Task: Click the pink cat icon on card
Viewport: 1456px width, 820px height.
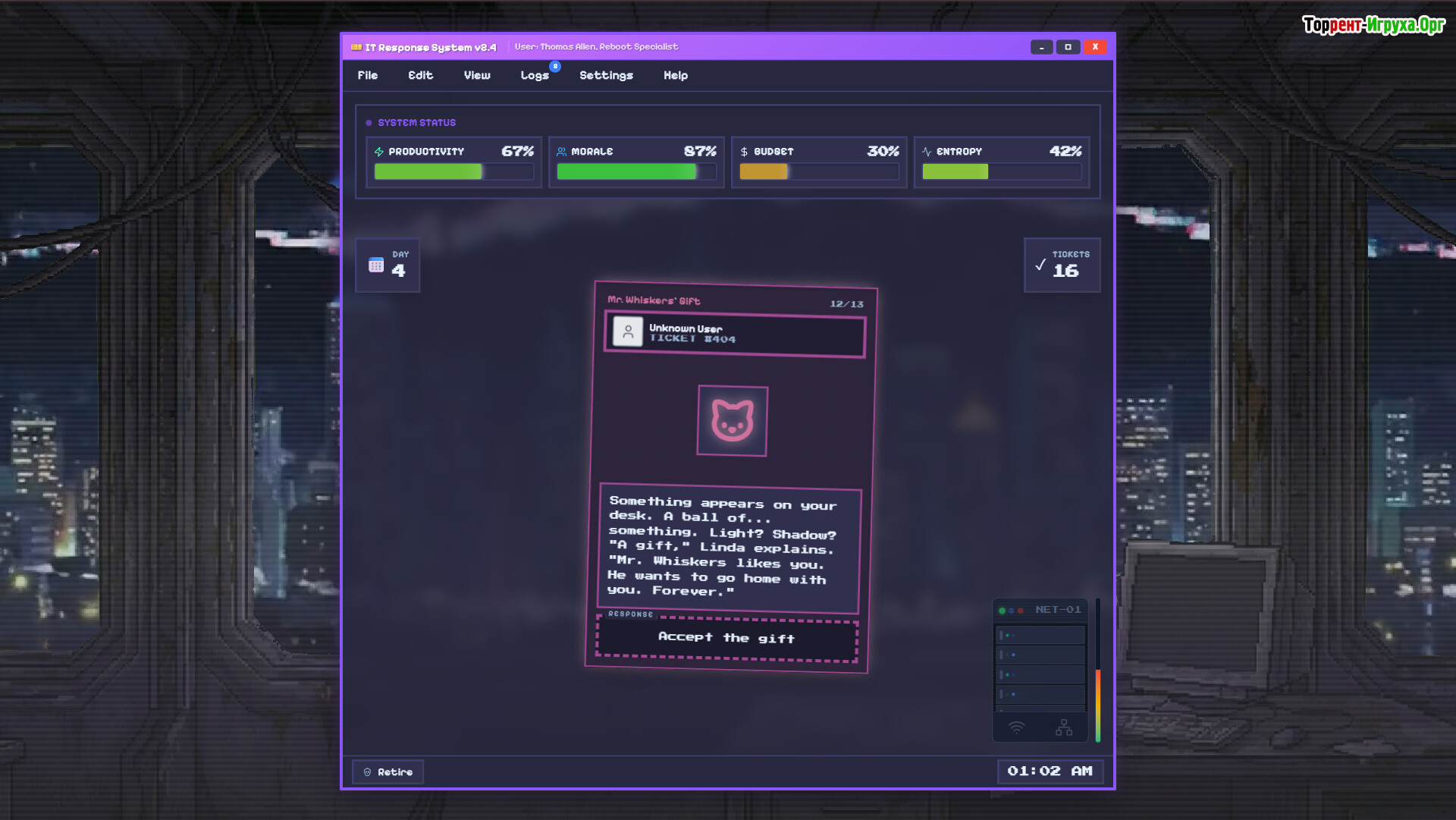Action: click(x=732, y=421)
